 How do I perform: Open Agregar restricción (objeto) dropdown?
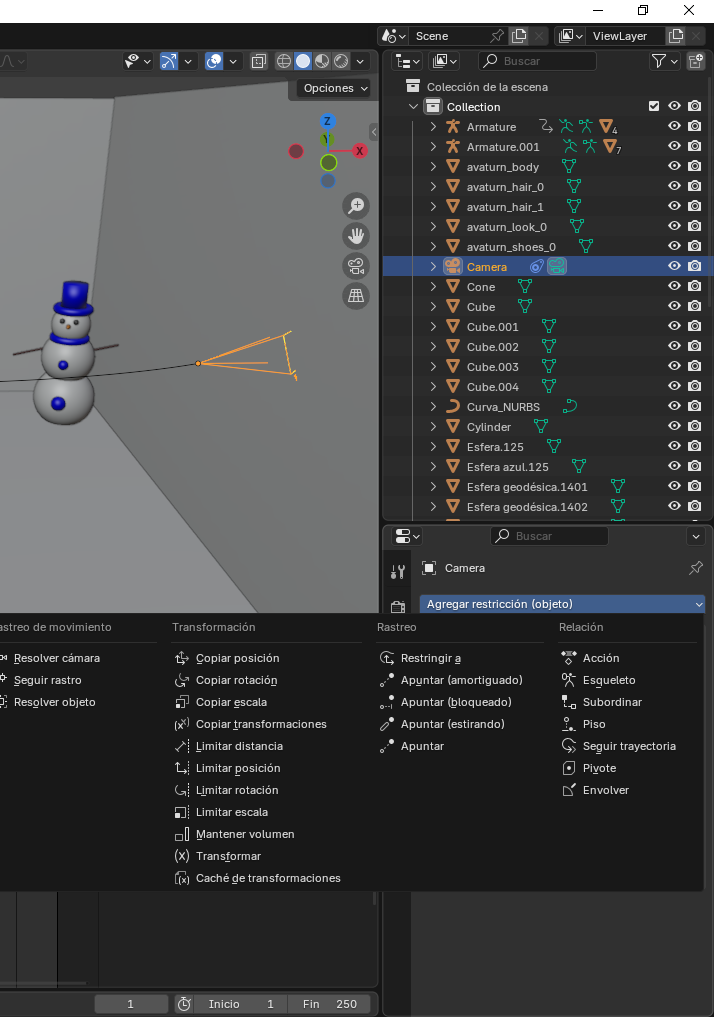(562, 604)
